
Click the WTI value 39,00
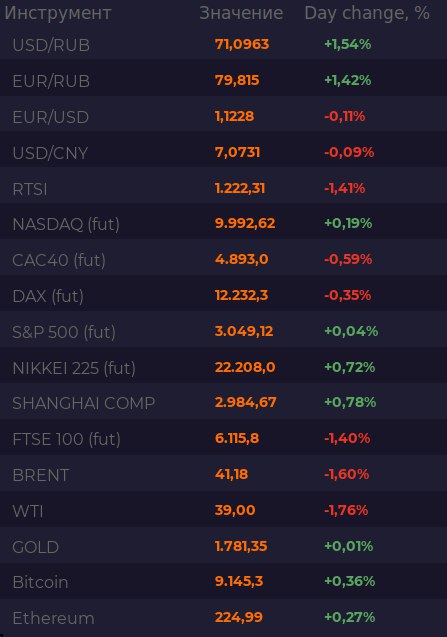point(235,510)
